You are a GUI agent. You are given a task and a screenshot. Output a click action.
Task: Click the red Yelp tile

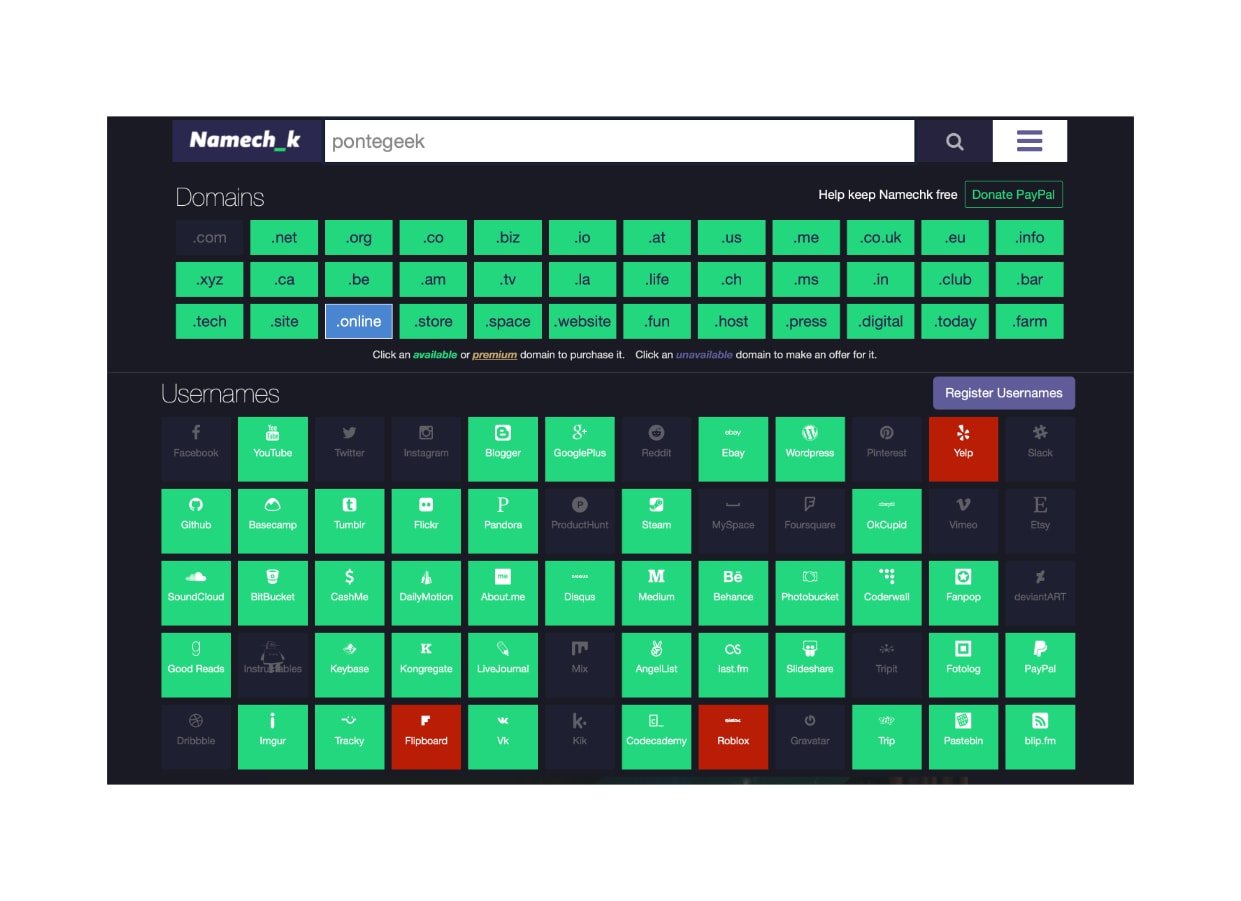pos(964,450)
